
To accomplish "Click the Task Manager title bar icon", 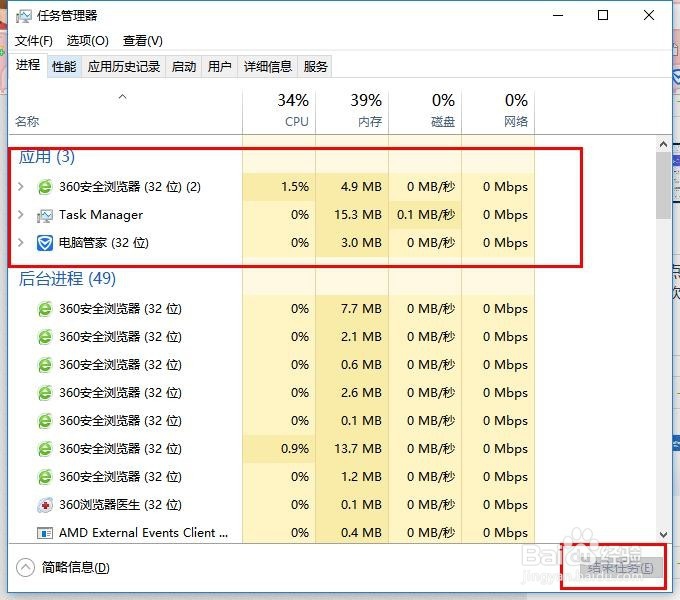I will click(24, 16).
